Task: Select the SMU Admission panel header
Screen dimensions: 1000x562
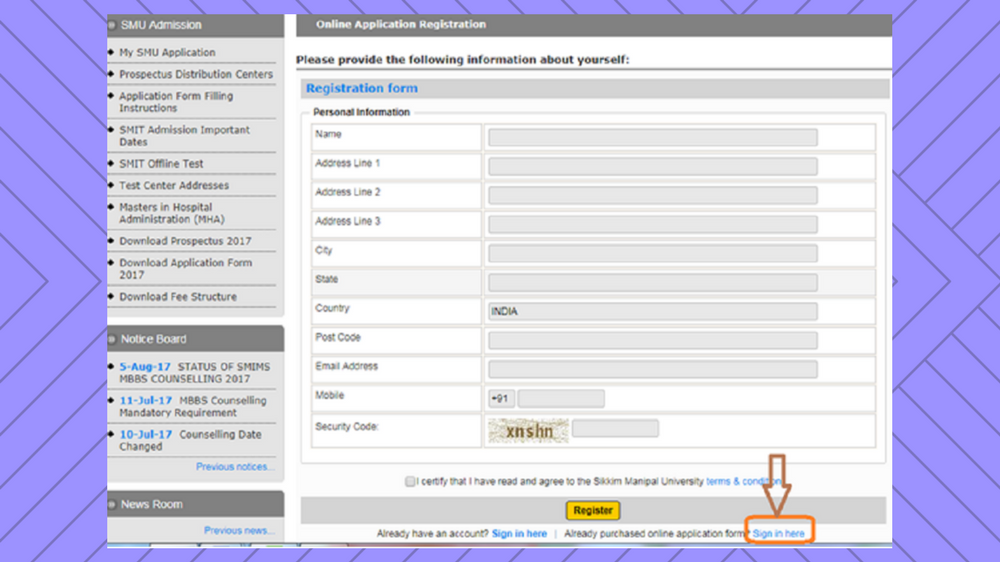Action: click(x=196, y=25)
